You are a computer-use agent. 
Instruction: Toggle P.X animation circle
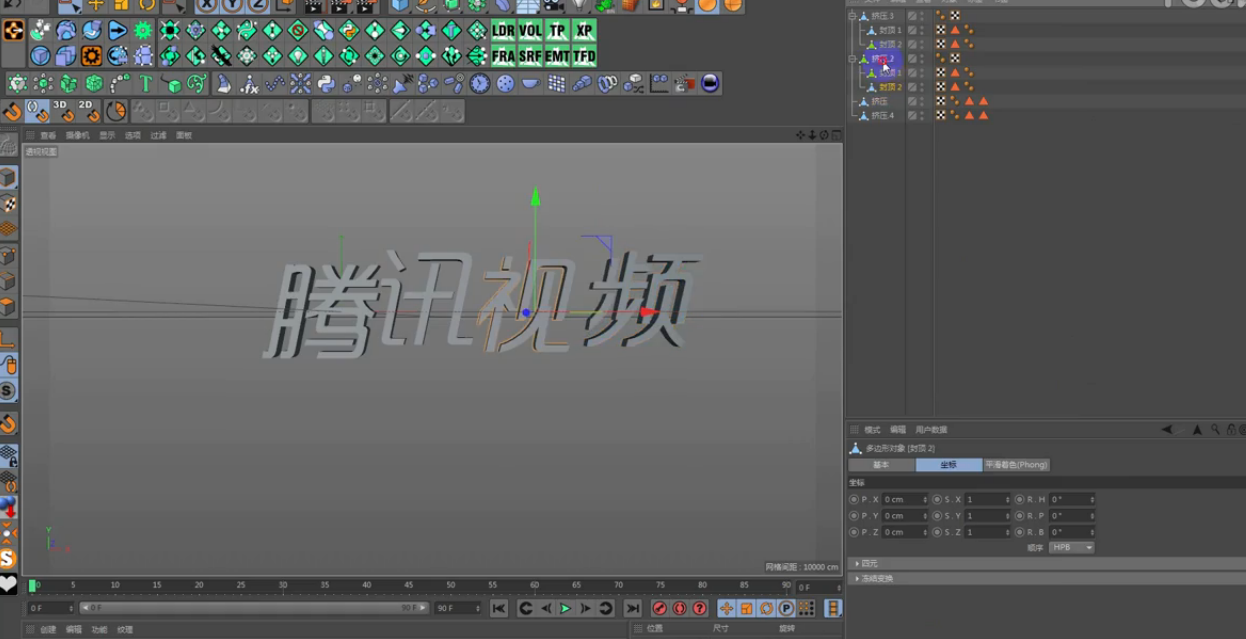[854, 499]
